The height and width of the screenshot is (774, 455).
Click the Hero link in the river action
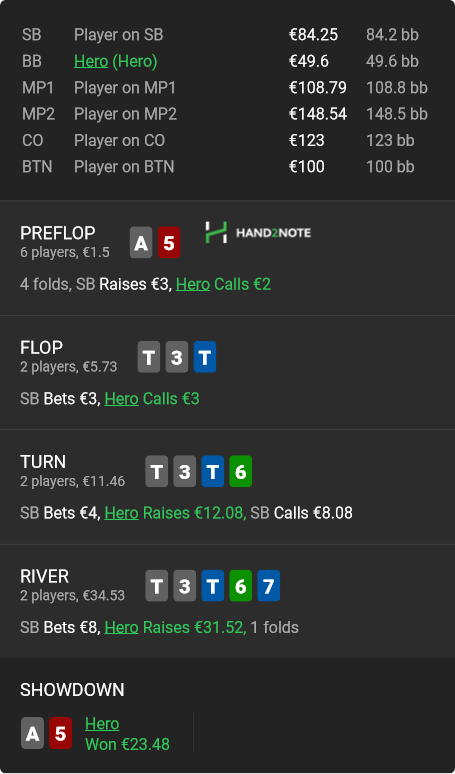(x=121, y=627)
